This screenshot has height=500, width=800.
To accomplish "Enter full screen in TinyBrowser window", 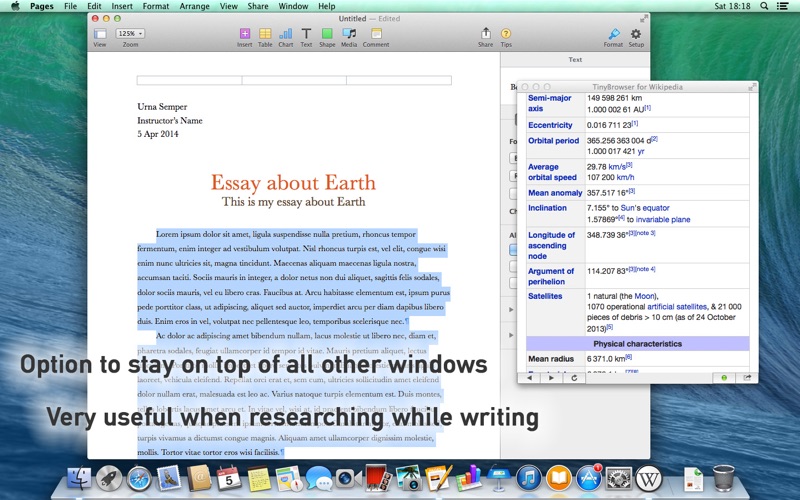I will point(752,87).
